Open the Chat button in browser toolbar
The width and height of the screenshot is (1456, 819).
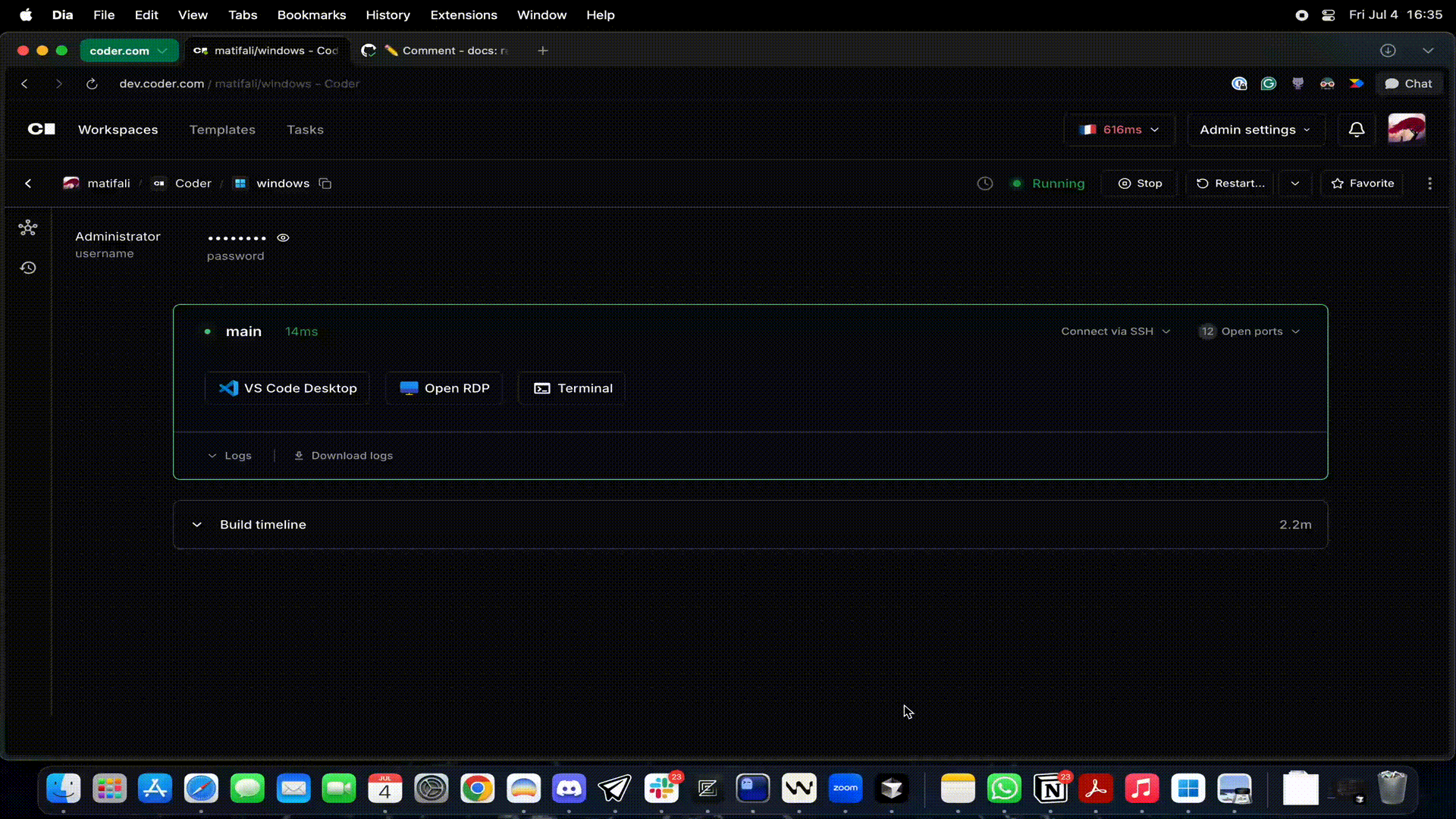tap(1409, 83)
